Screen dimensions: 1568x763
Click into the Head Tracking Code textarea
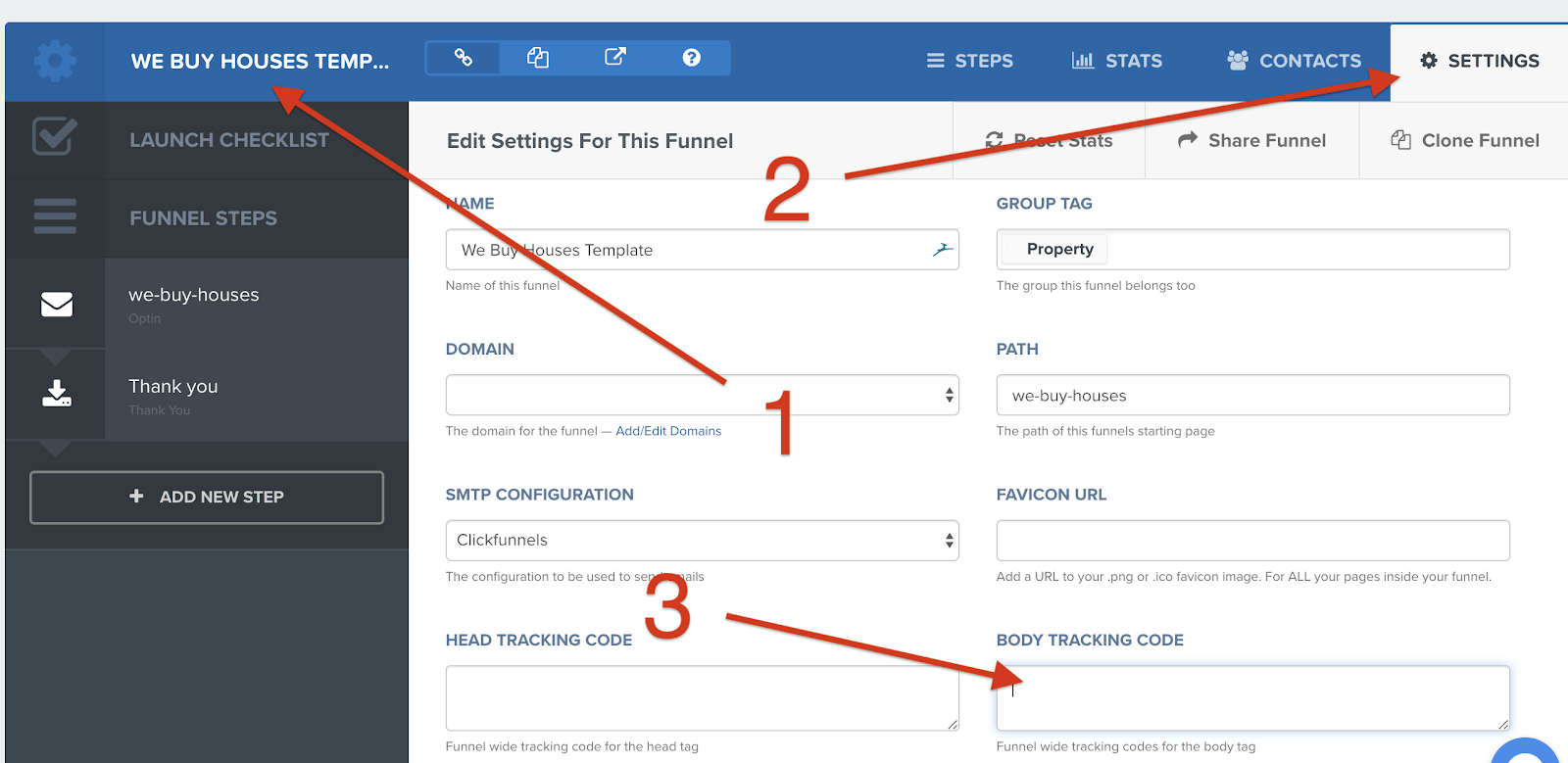pos(702,698)
